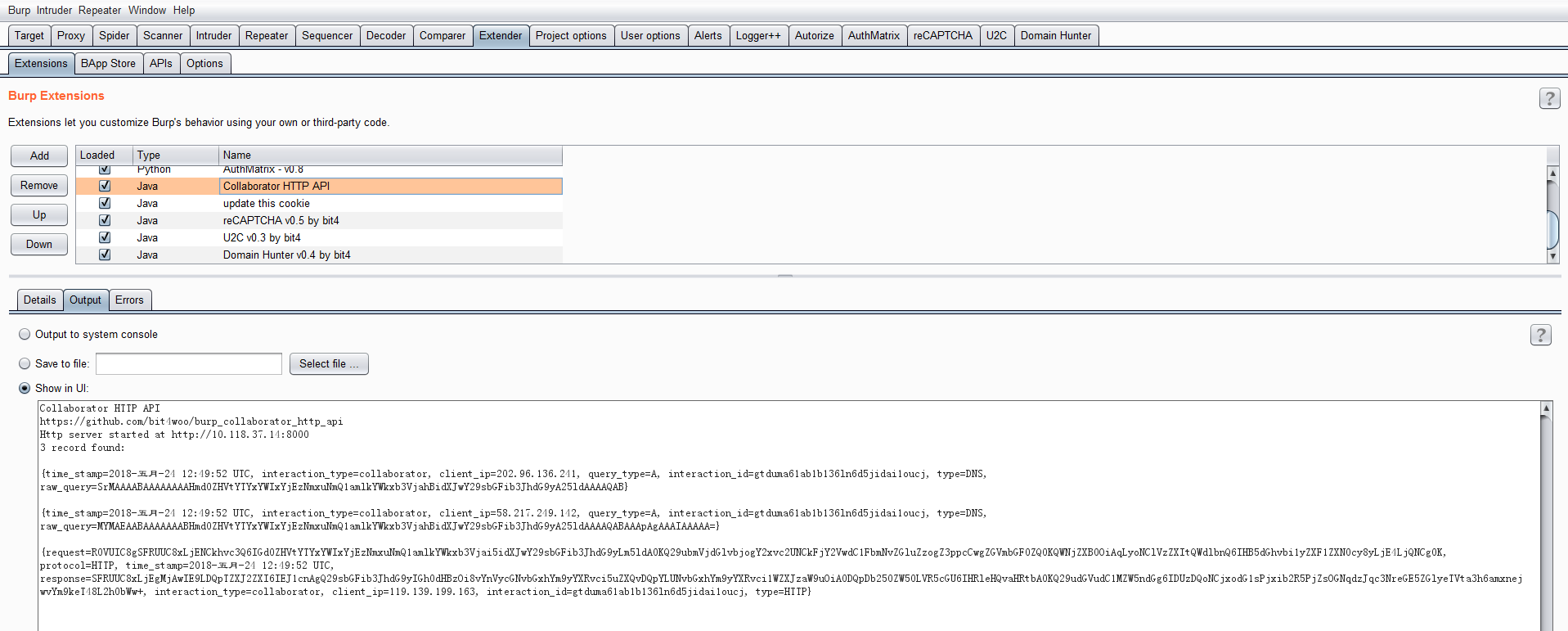Open the U2C tab
This screenshot has width=1568, height=631.
pos(996,35)
